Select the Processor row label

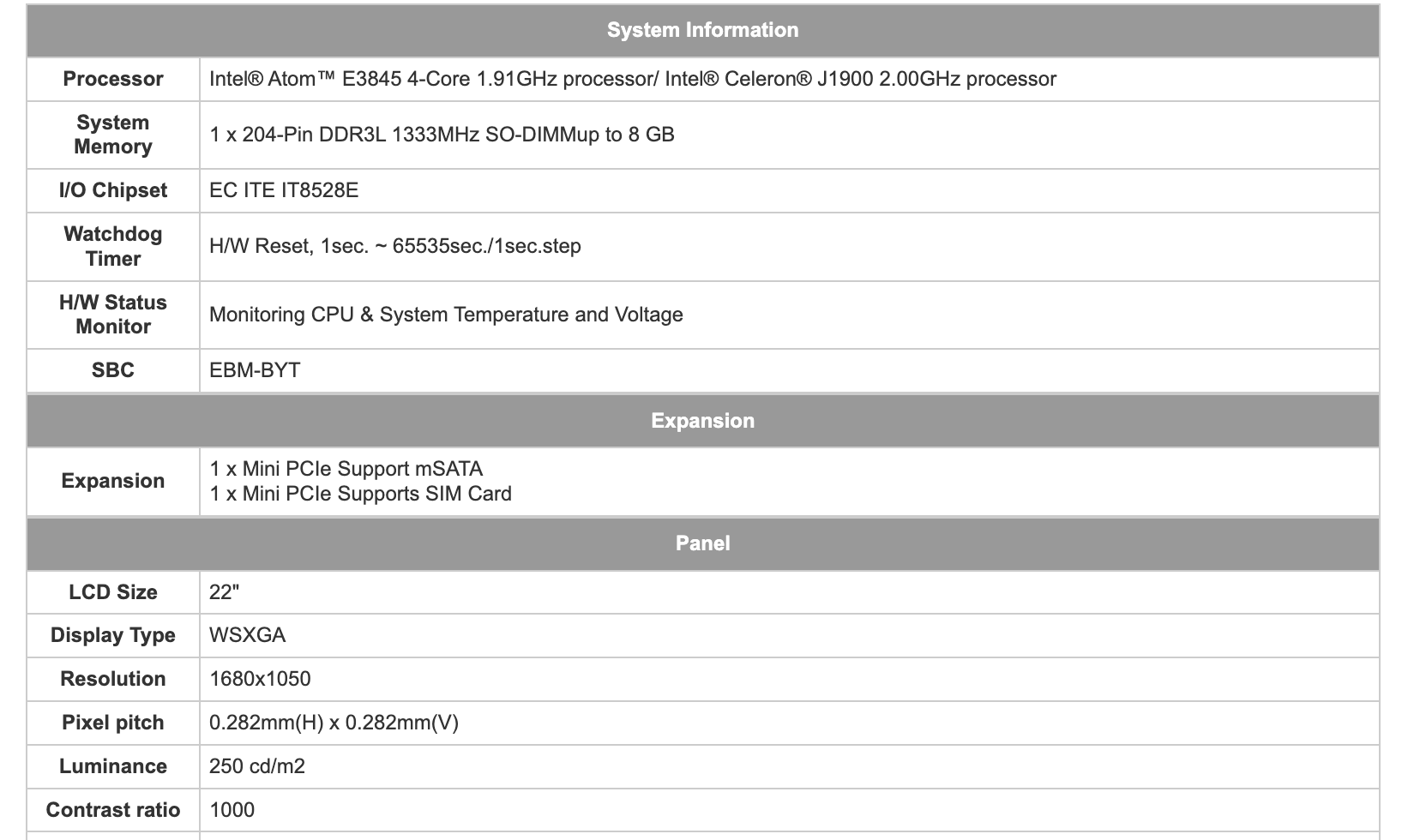pos(113,79)
